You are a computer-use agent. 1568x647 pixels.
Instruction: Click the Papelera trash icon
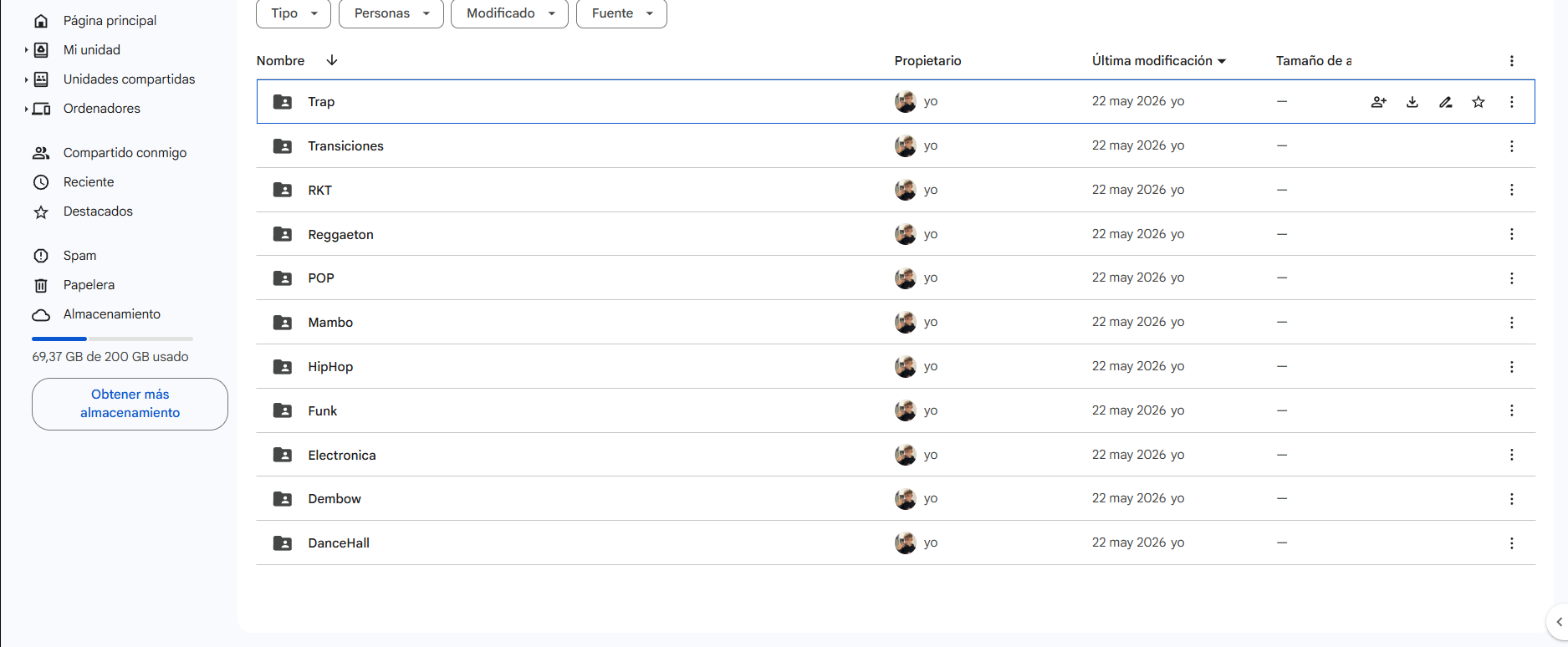(x=41, y=285)
